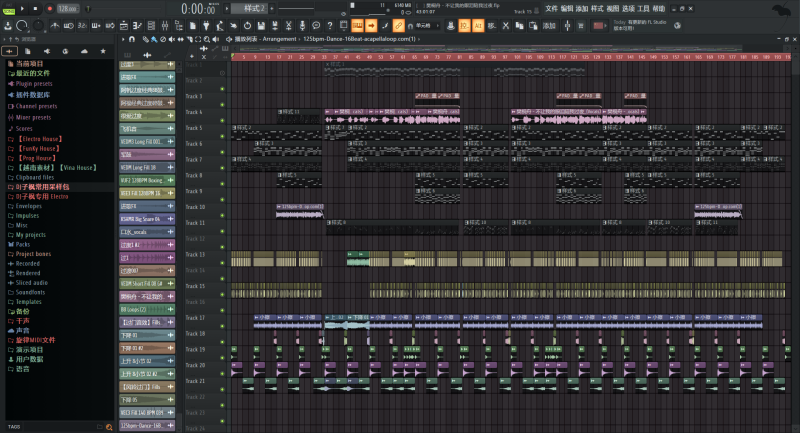
Task: Click the Play button in transport panel
Action: pyautogui.click(x=22, y=9)
